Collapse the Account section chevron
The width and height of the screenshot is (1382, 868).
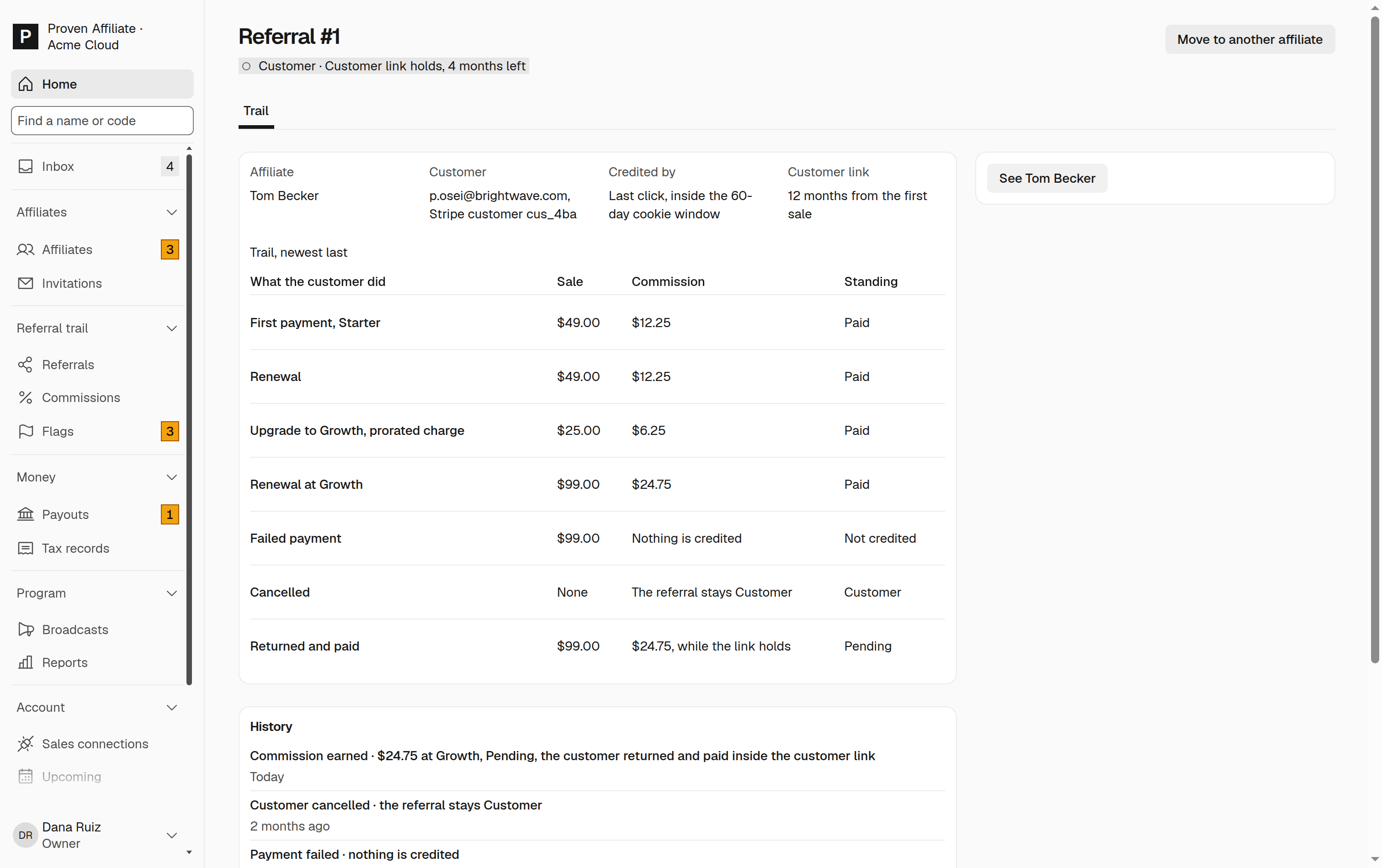point(171,708)
